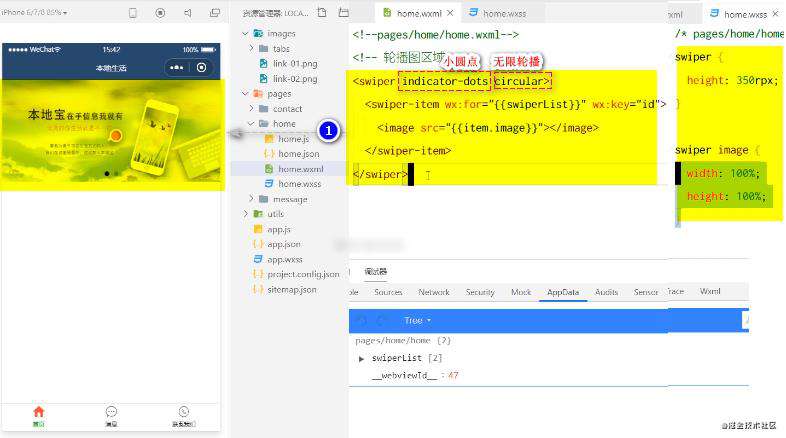The height and width of the screenshot is (438, 786).
Task: Open the iPhone 6/7/8 device dropdown
Action: tap(34, 12)
